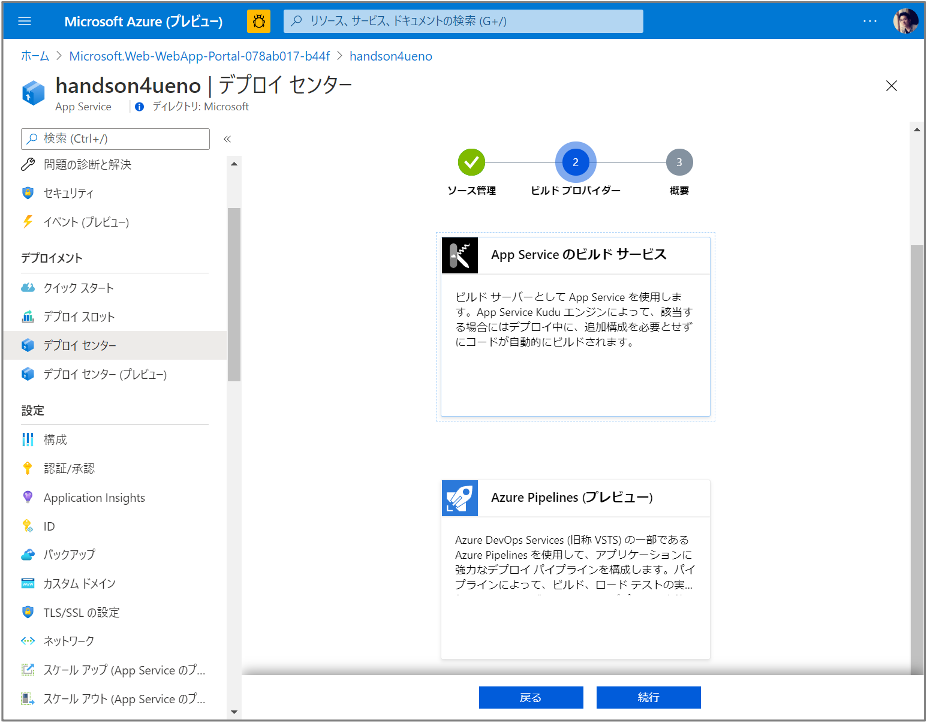This screenshot has height=722, width=927.
Task: Click the cube icon for デプロイ センター (プレビュー)
Action: pos(28,374)
